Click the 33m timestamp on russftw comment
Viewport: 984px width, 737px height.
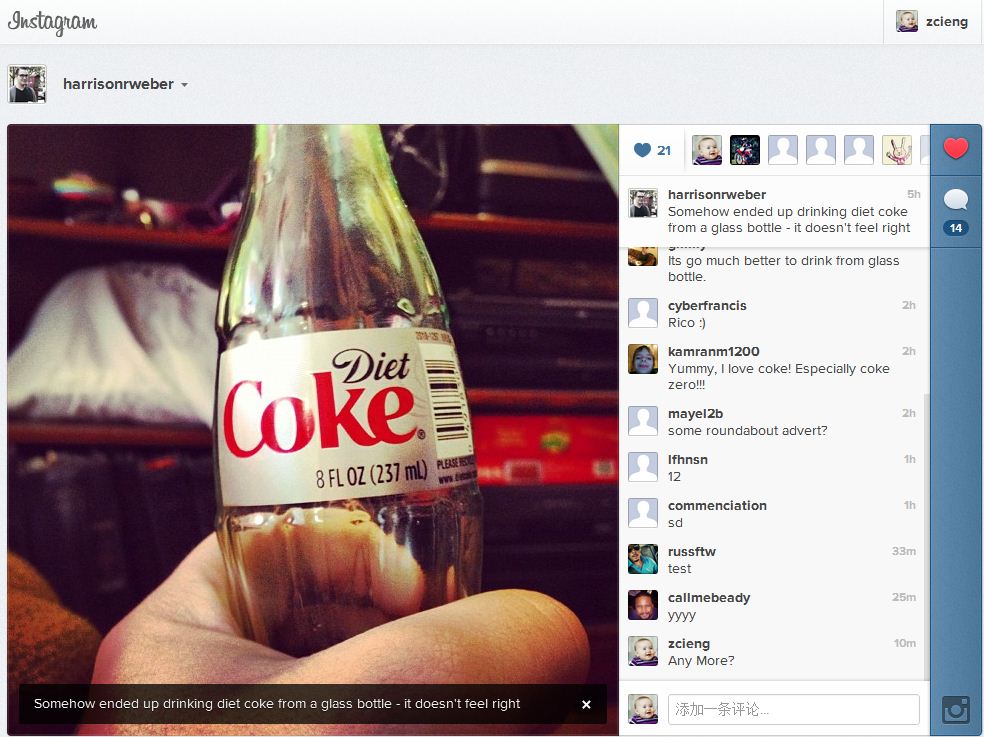coord(904,551)
